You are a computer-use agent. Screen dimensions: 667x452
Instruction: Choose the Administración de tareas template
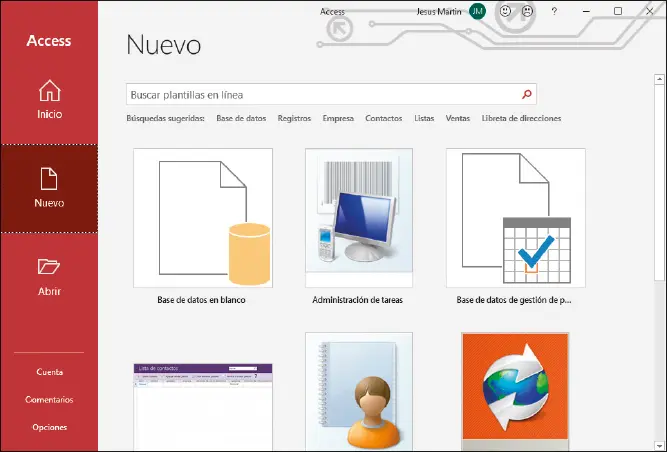pos(358,218)
